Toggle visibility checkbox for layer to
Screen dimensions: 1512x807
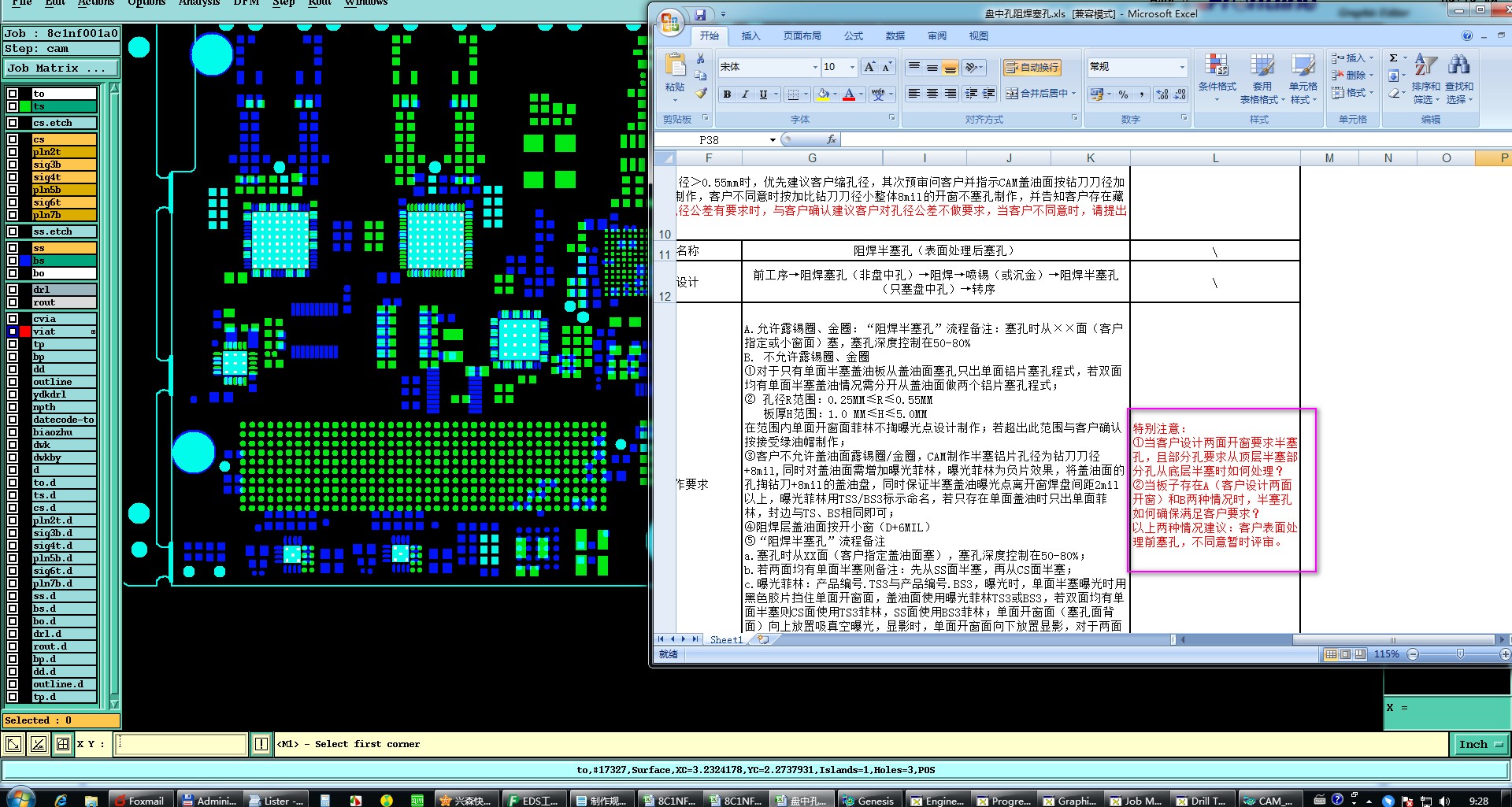13,94
